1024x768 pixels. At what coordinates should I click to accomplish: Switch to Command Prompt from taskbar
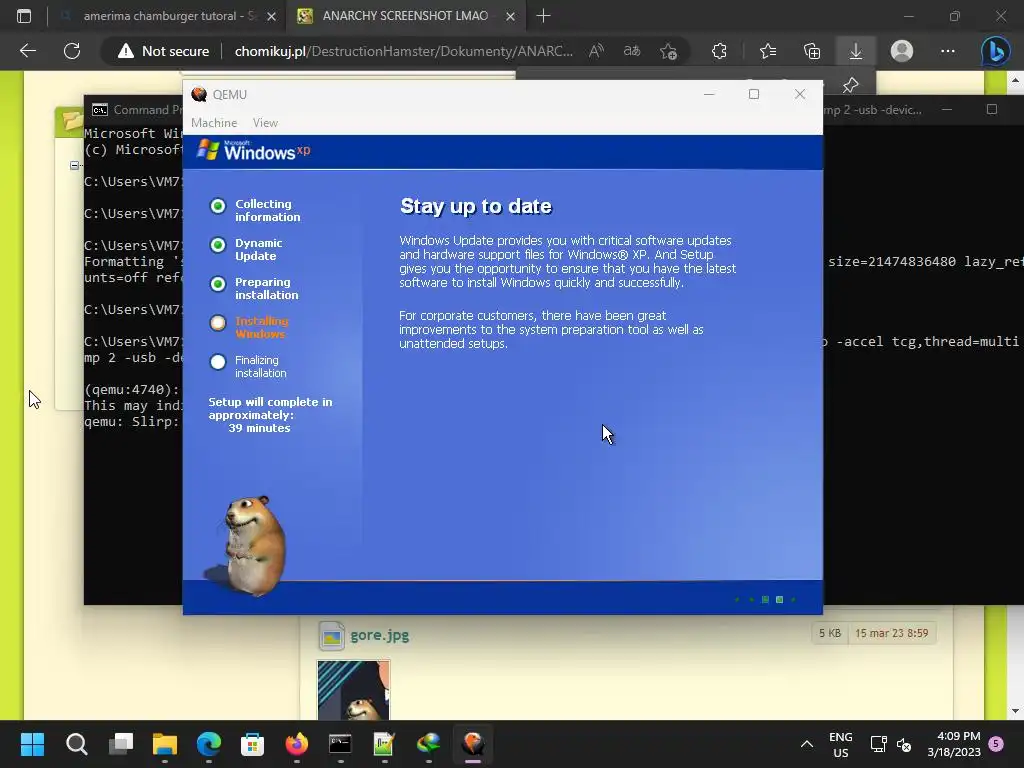340,744
